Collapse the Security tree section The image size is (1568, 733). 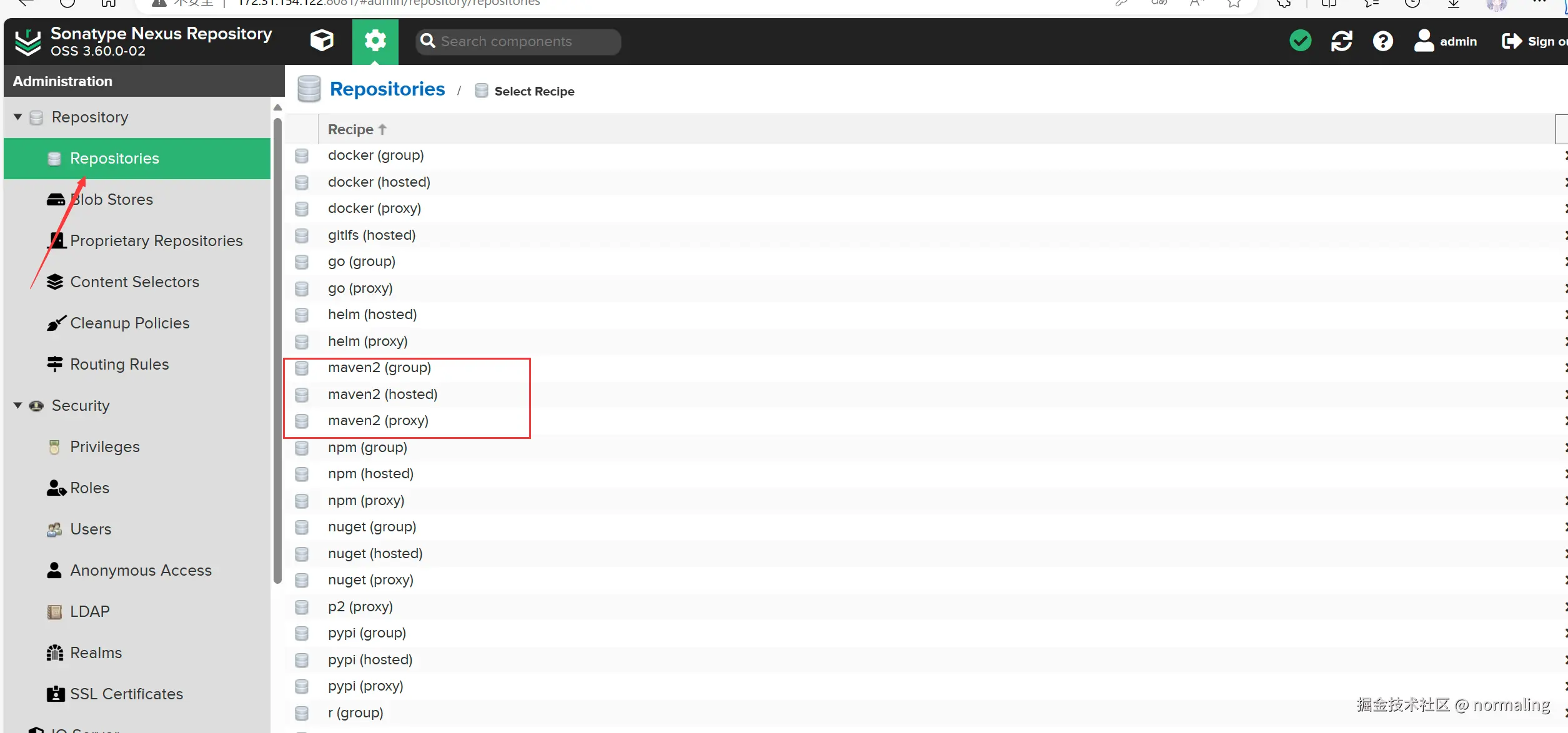pos(17,405)
